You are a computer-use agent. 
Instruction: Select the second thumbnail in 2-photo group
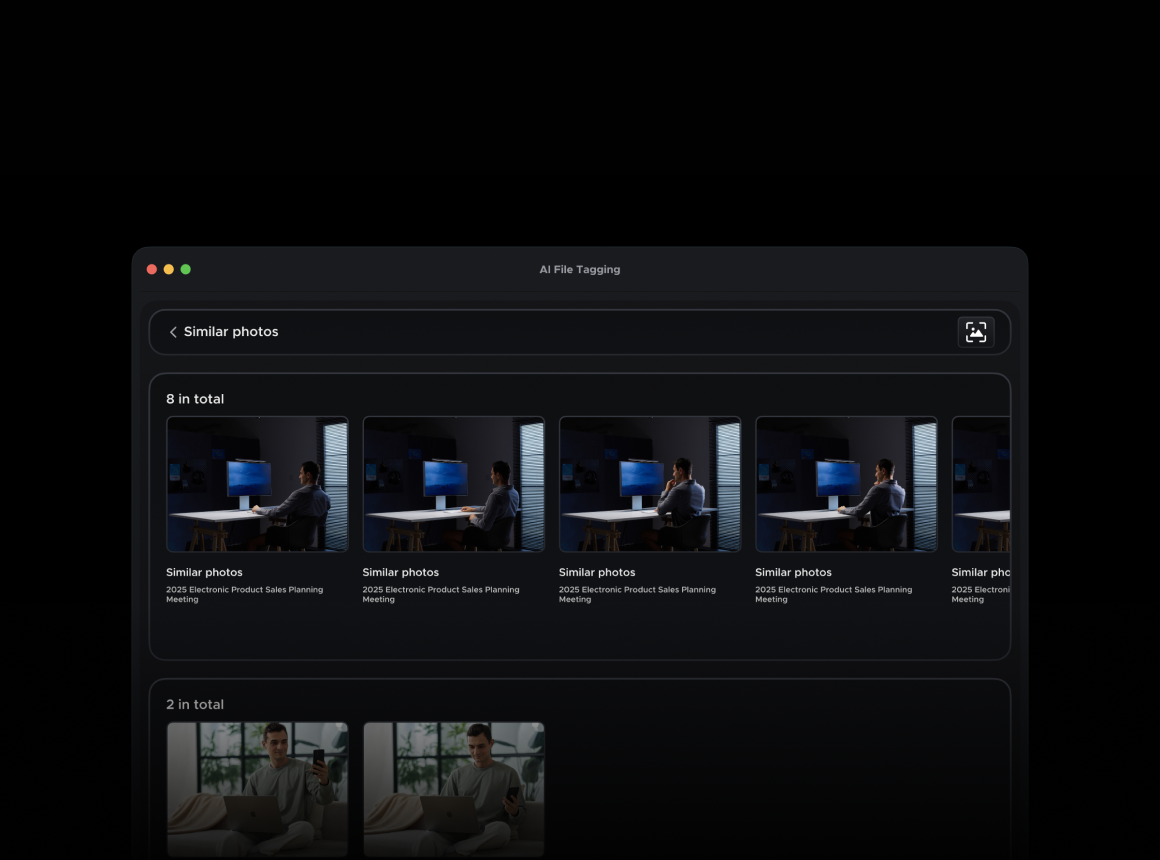[x=453, y=788]
